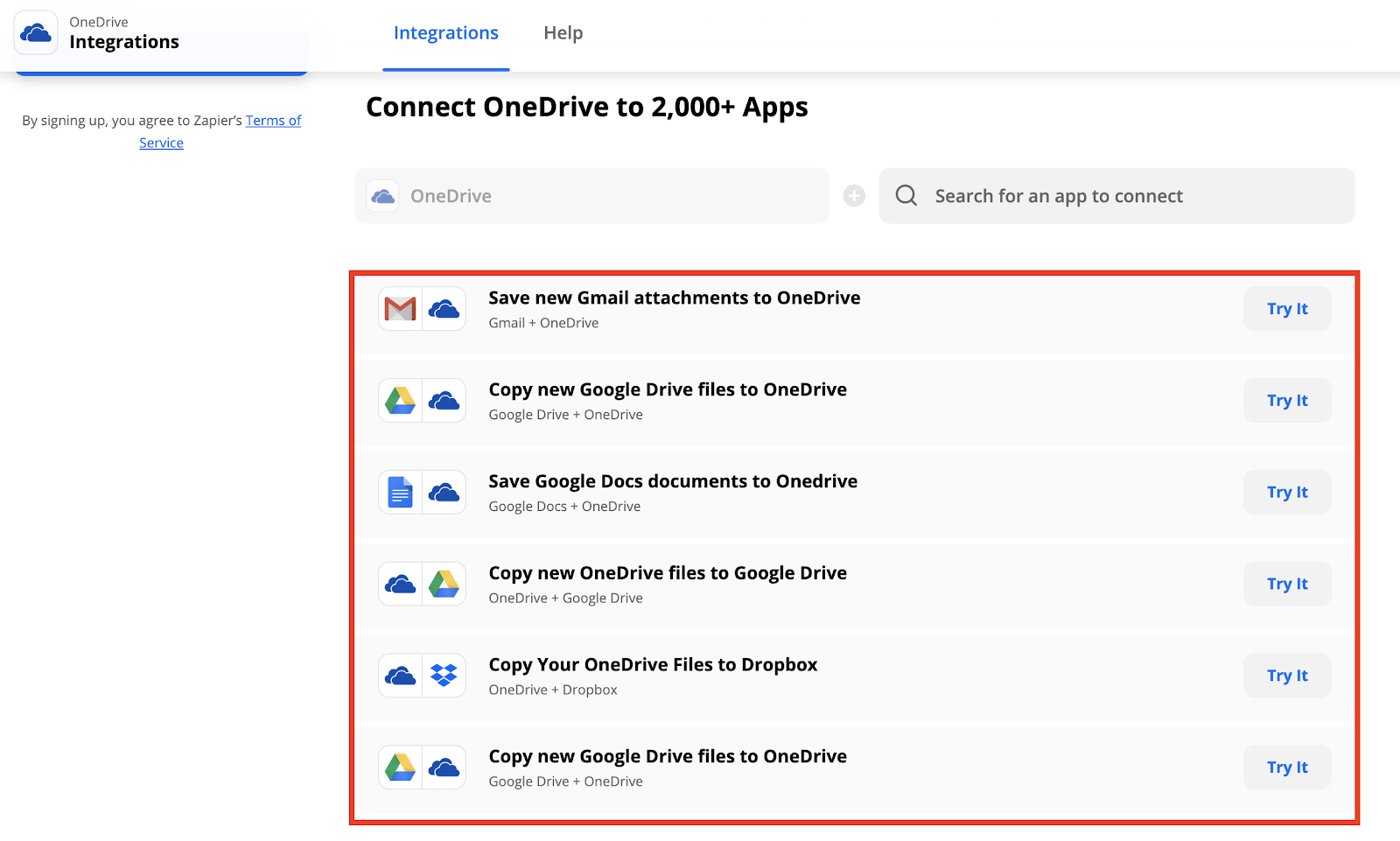Click the magnifier icon in the search field
The height and width of the screenshot is (841, 1400).
pos(906,195)
